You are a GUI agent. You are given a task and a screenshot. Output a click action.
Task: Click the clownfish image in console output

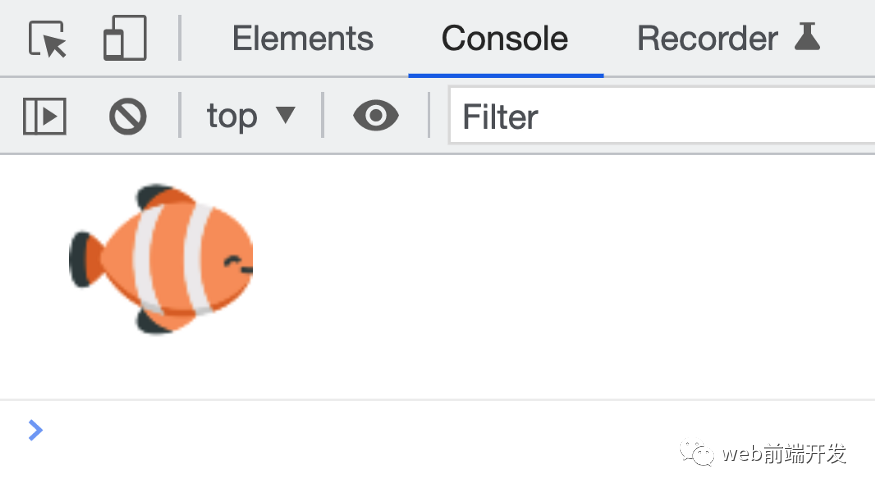tap(161, 259)
